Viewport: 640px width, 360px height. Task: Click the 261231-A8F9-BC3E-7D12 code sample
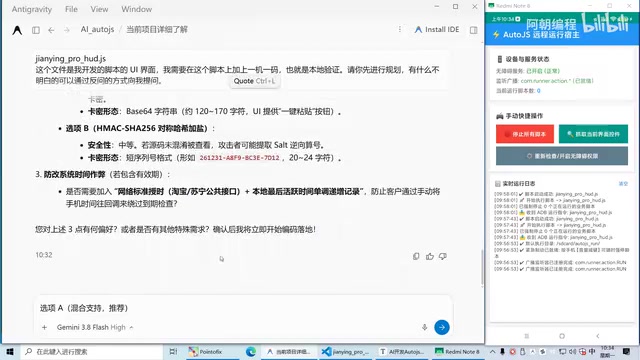click(240, 158)
